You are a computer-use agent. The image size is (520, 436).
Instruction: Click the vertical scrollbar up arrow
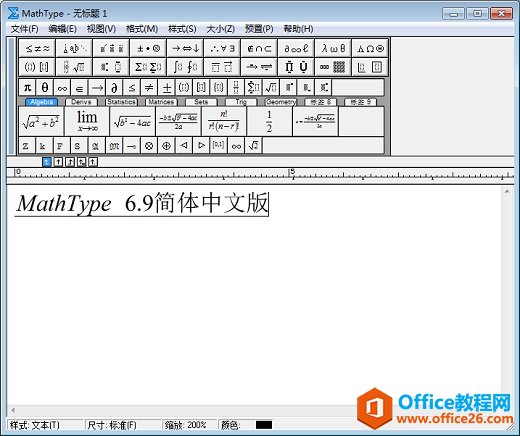507,191
